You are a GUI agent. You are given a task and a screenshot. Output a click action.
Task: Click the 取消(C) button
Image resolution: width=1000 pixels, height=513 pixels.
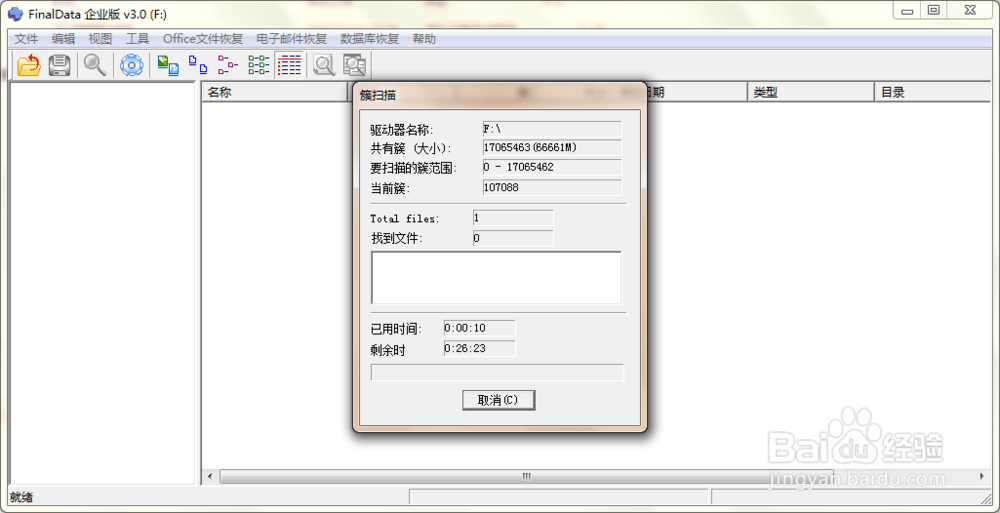[498, 400]
